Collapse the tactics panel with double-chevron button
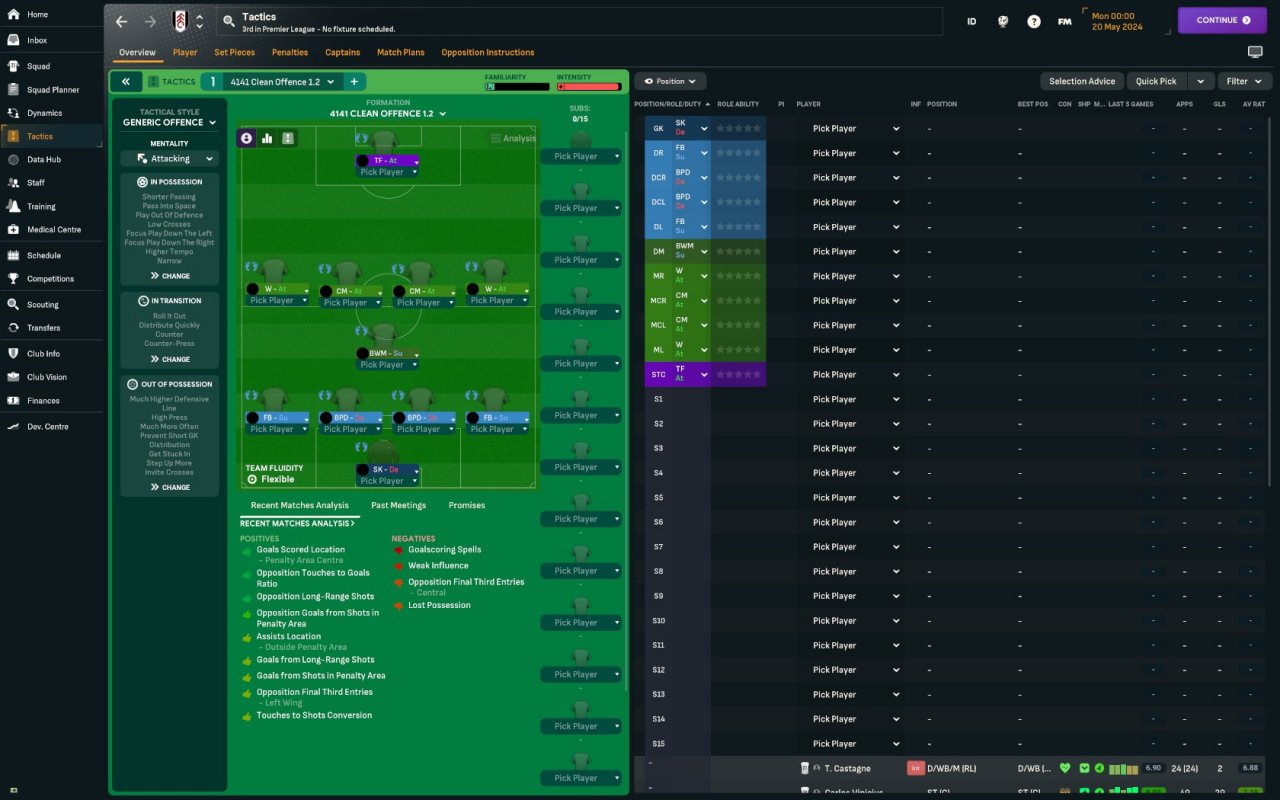Screen dimensions: 1280x800 pyautogui.click(x=126, y=82)
